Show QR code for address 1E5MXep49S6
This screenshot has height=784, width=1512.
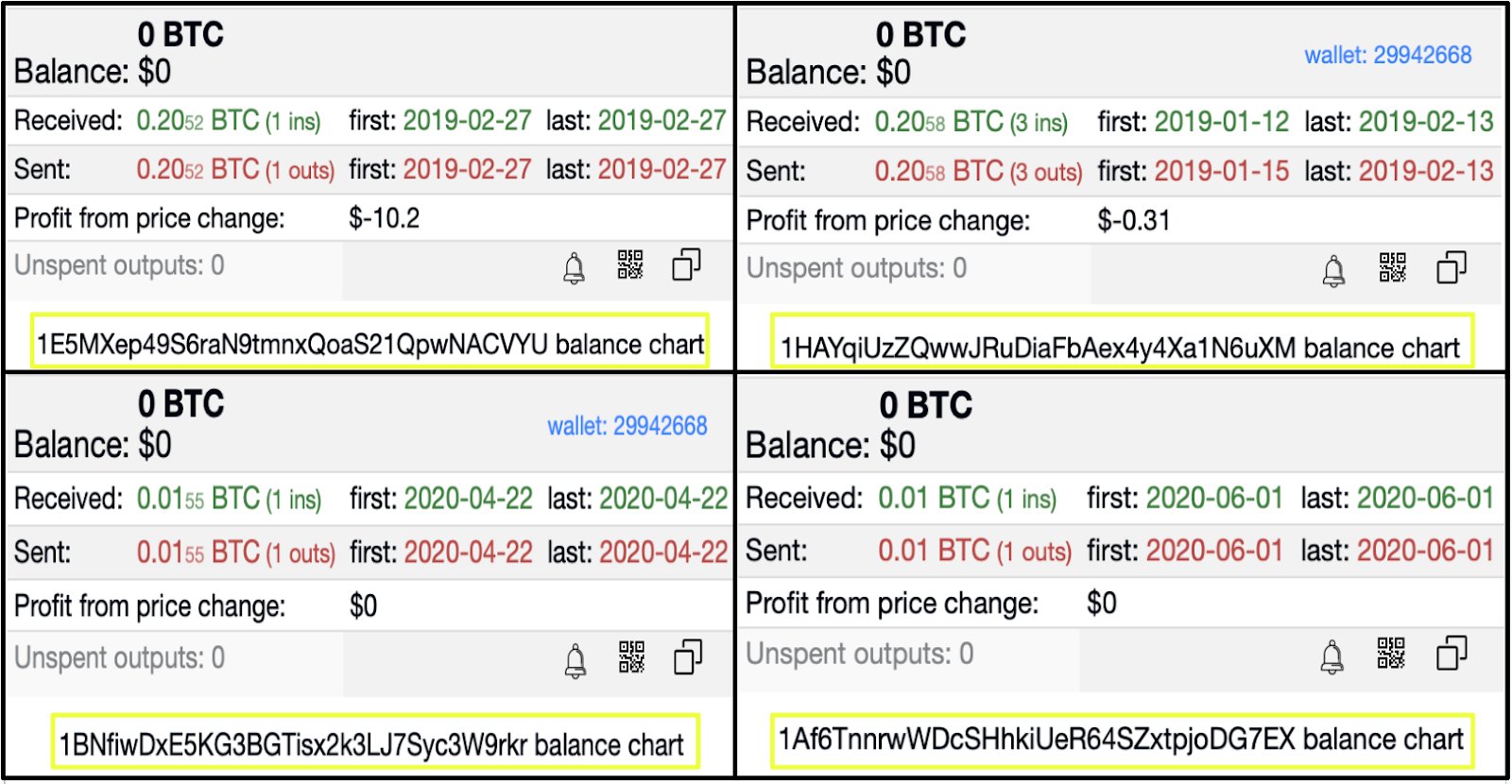(630, 265)
